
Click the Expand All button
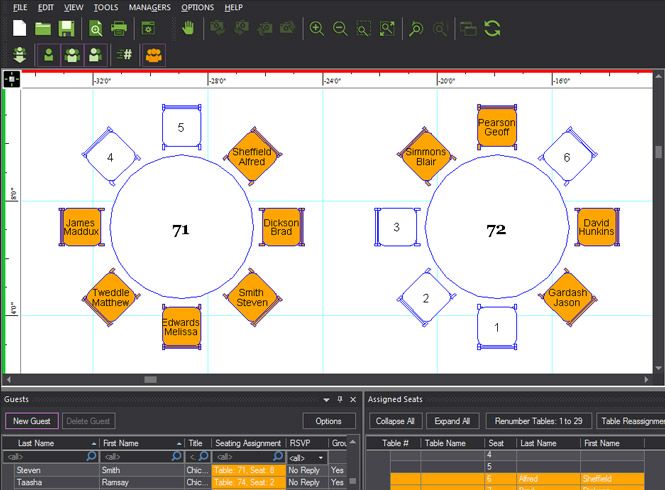coord(453,421)
